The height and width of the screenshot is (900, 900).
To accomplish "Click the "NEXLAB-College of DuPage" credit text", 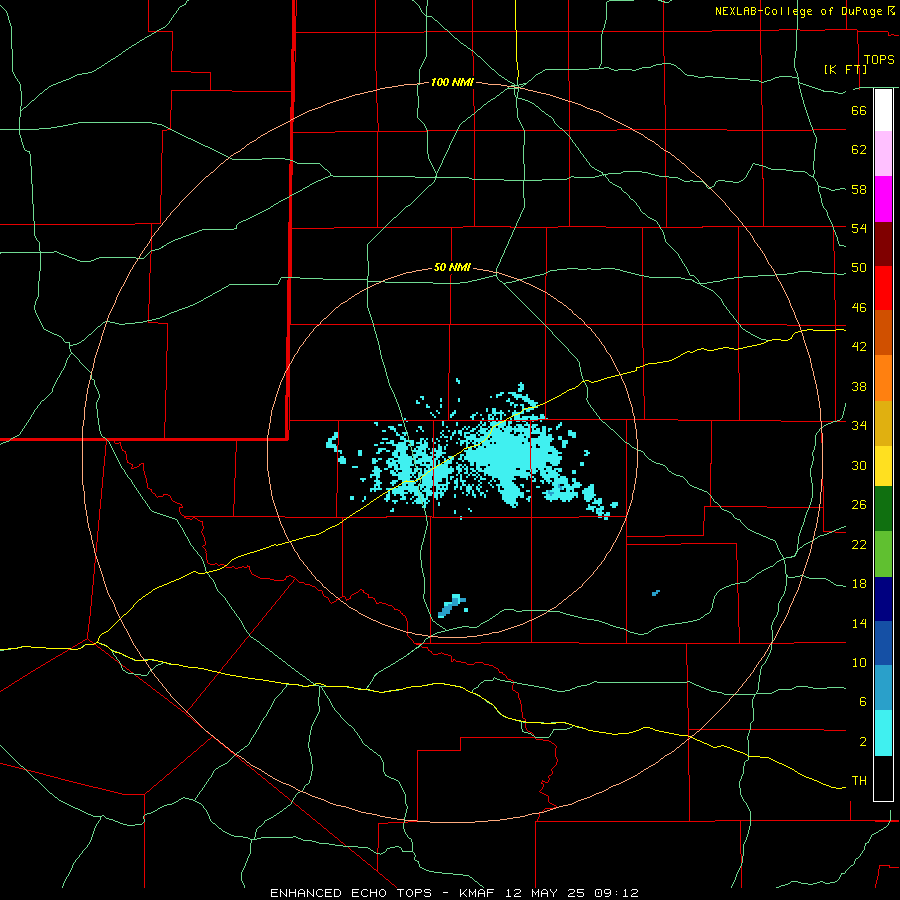I will pos(798,11).
